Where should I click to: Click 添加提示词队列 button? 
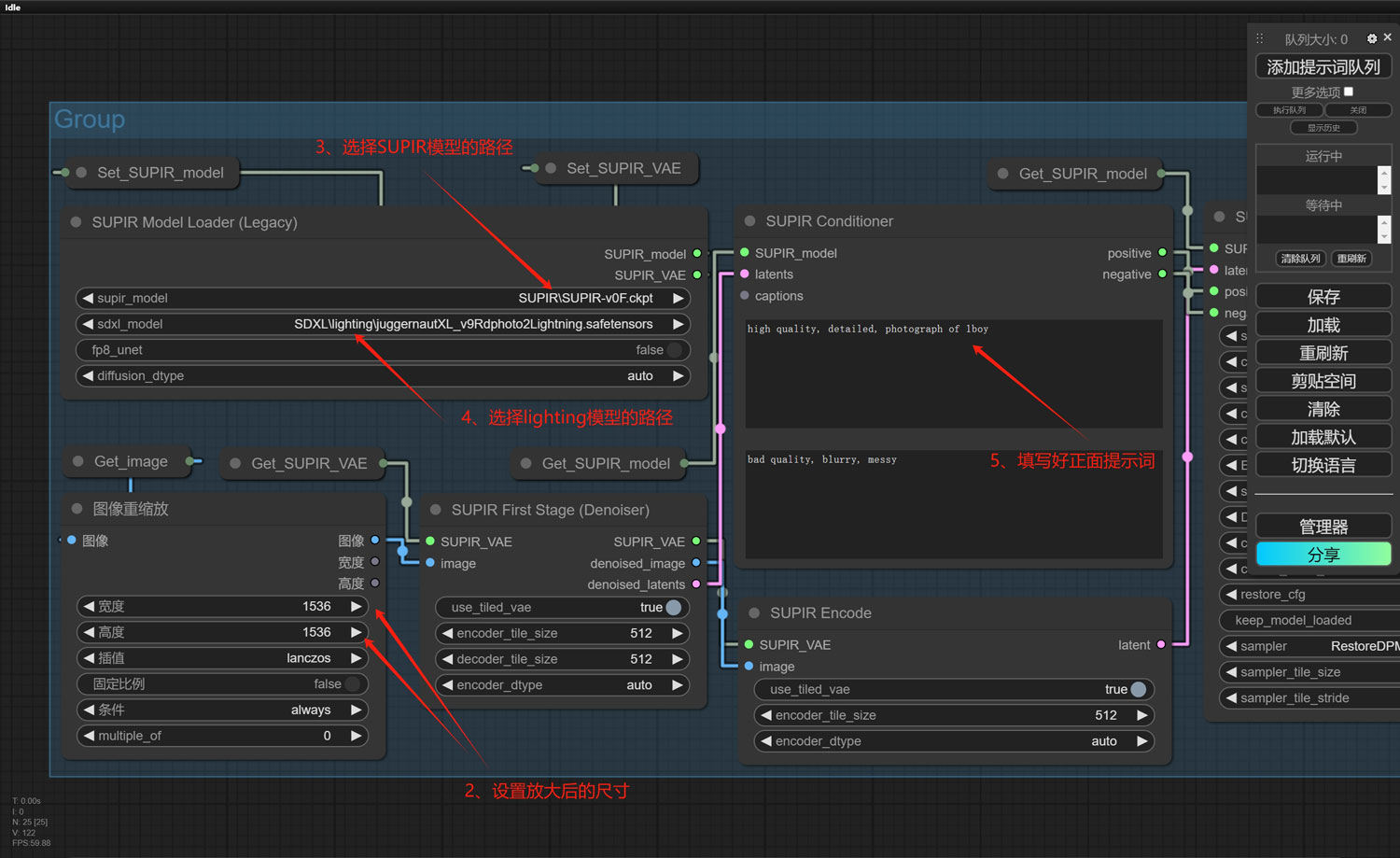pyautogui.click(x=1323, y=67)
